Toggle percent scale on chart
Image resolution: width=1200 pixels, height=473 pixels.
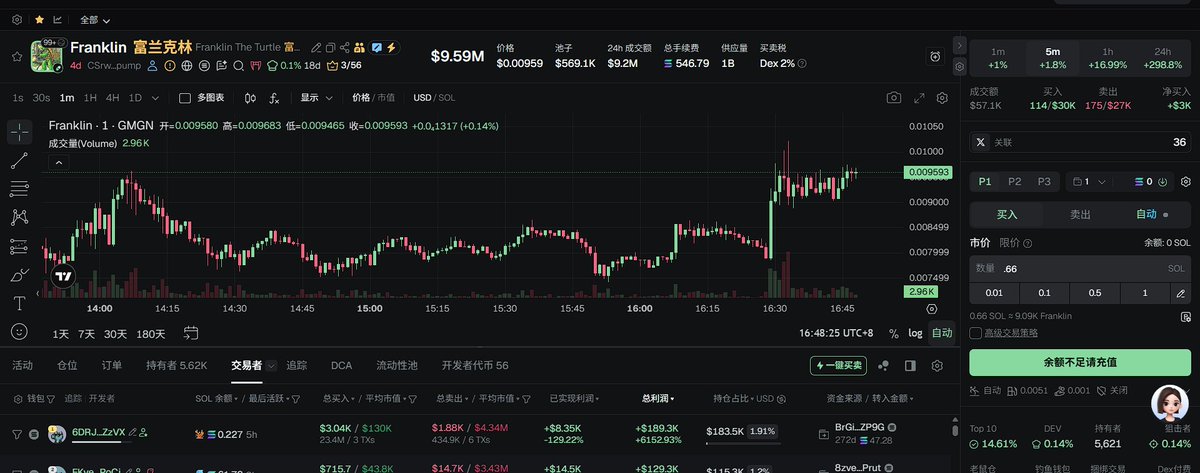click(893, 333)
